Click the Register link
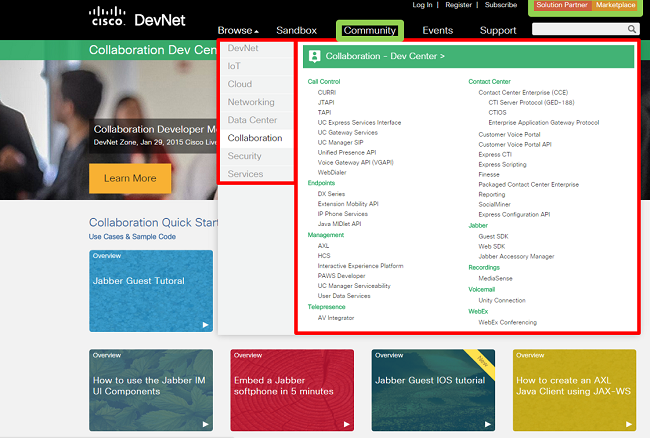Image resolution: width=650 pixels, height=438 pixels. [x=458, y=5]
